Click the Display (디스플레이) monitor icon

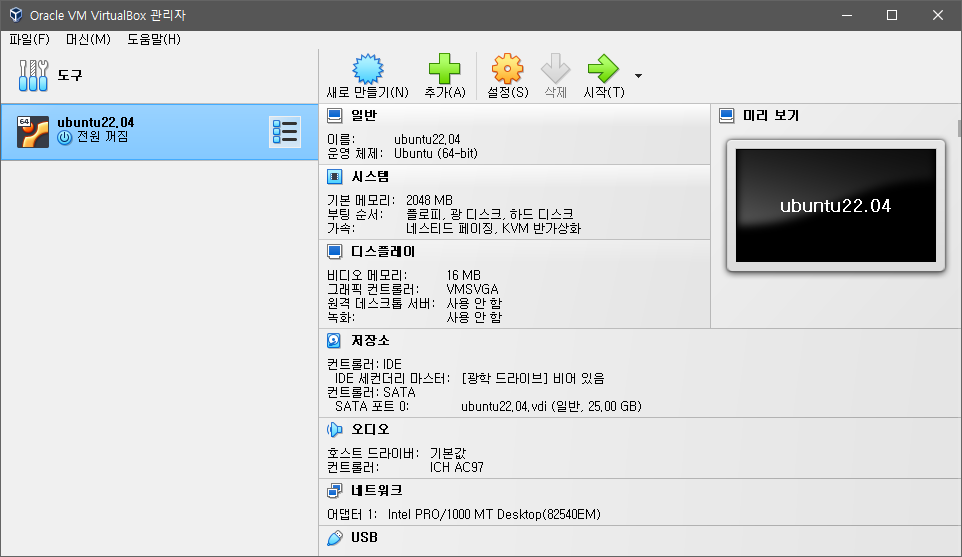334,252
